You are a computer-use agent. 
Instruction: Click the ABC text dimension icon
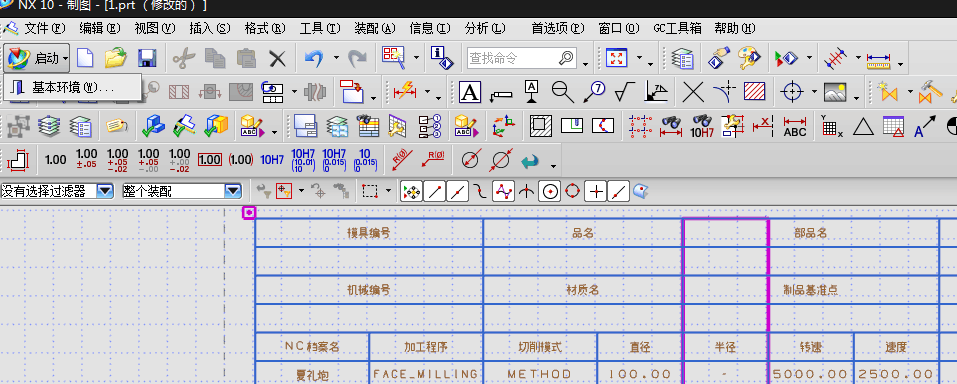tap(795, 126)
